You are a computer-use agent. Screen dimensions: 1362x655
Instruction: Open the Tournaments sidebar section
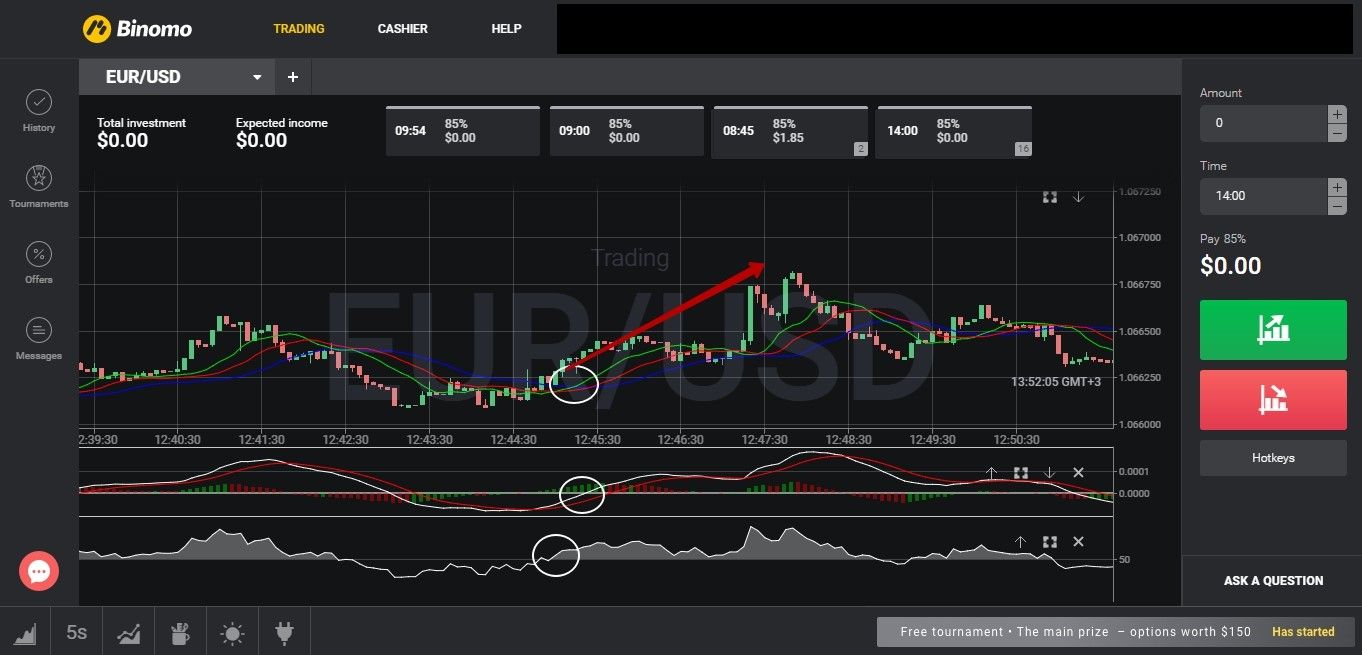pos(39,187)
